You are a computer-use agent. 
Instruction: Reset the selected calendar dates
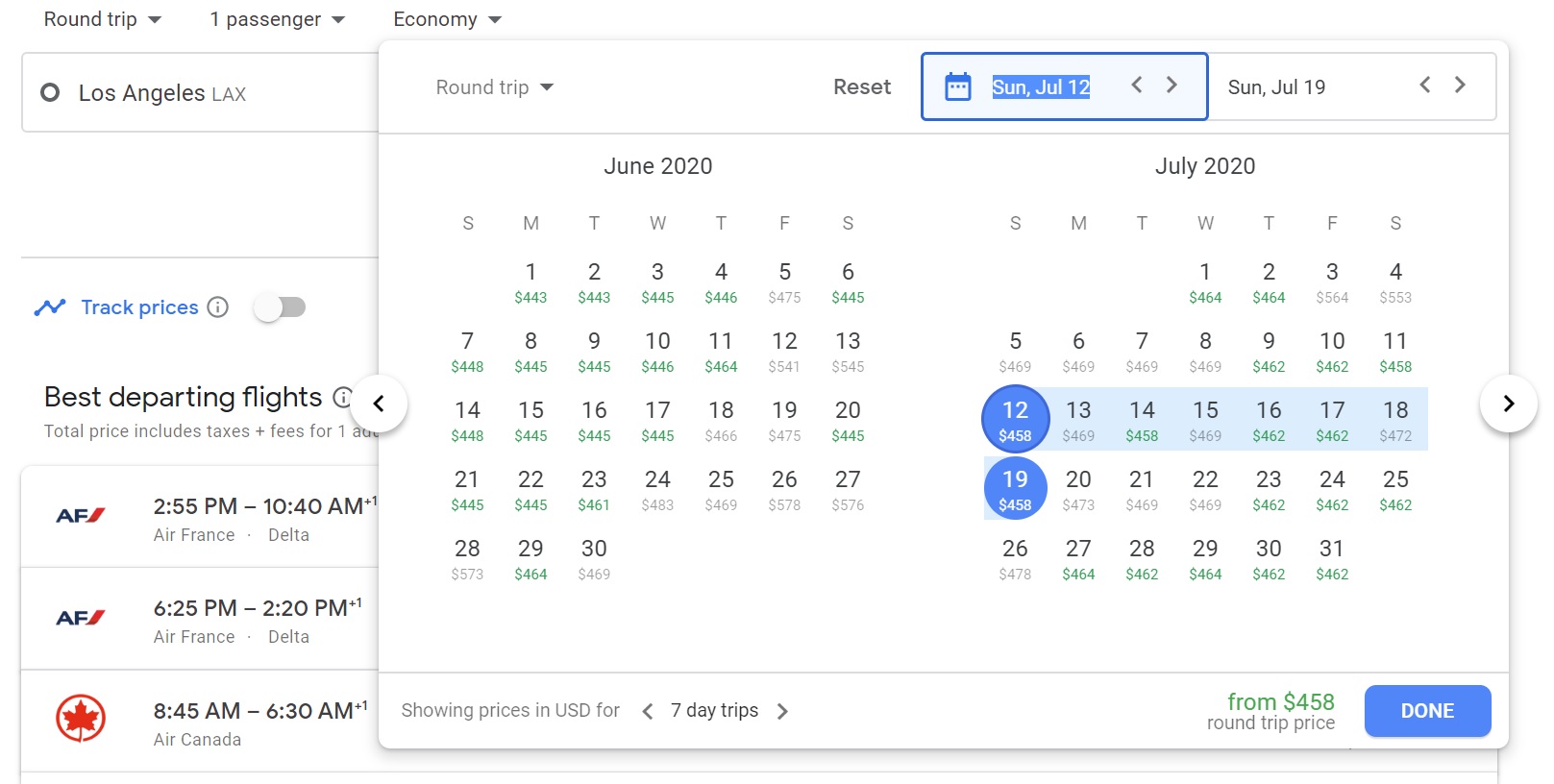(x=861, y=87)
